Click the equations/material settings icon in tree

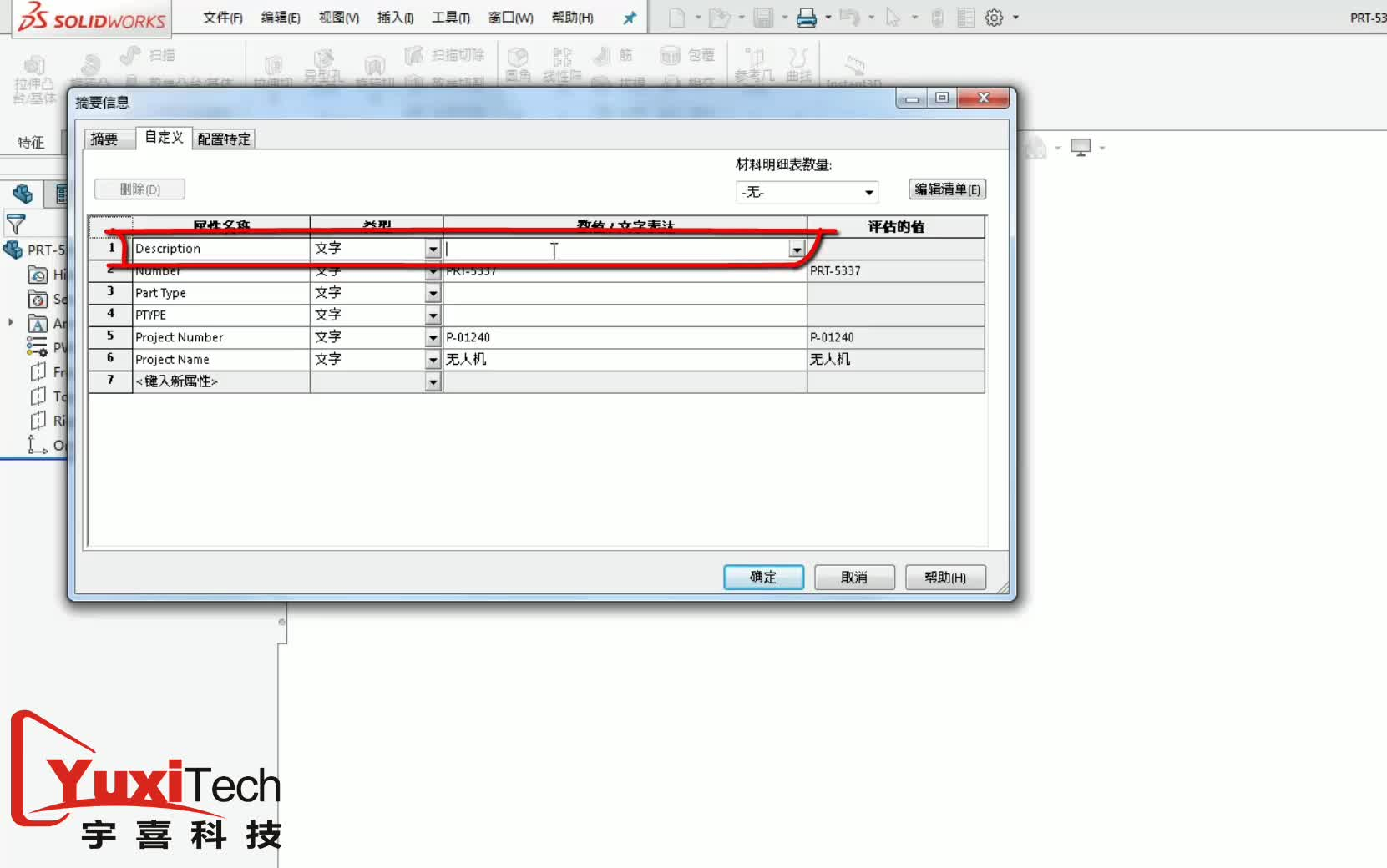(x=38, y=347)
